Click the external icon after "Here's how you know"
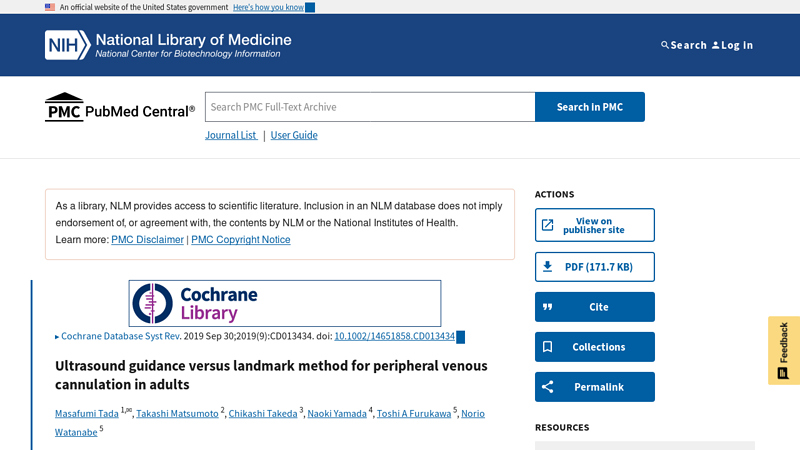 (310, 7)
